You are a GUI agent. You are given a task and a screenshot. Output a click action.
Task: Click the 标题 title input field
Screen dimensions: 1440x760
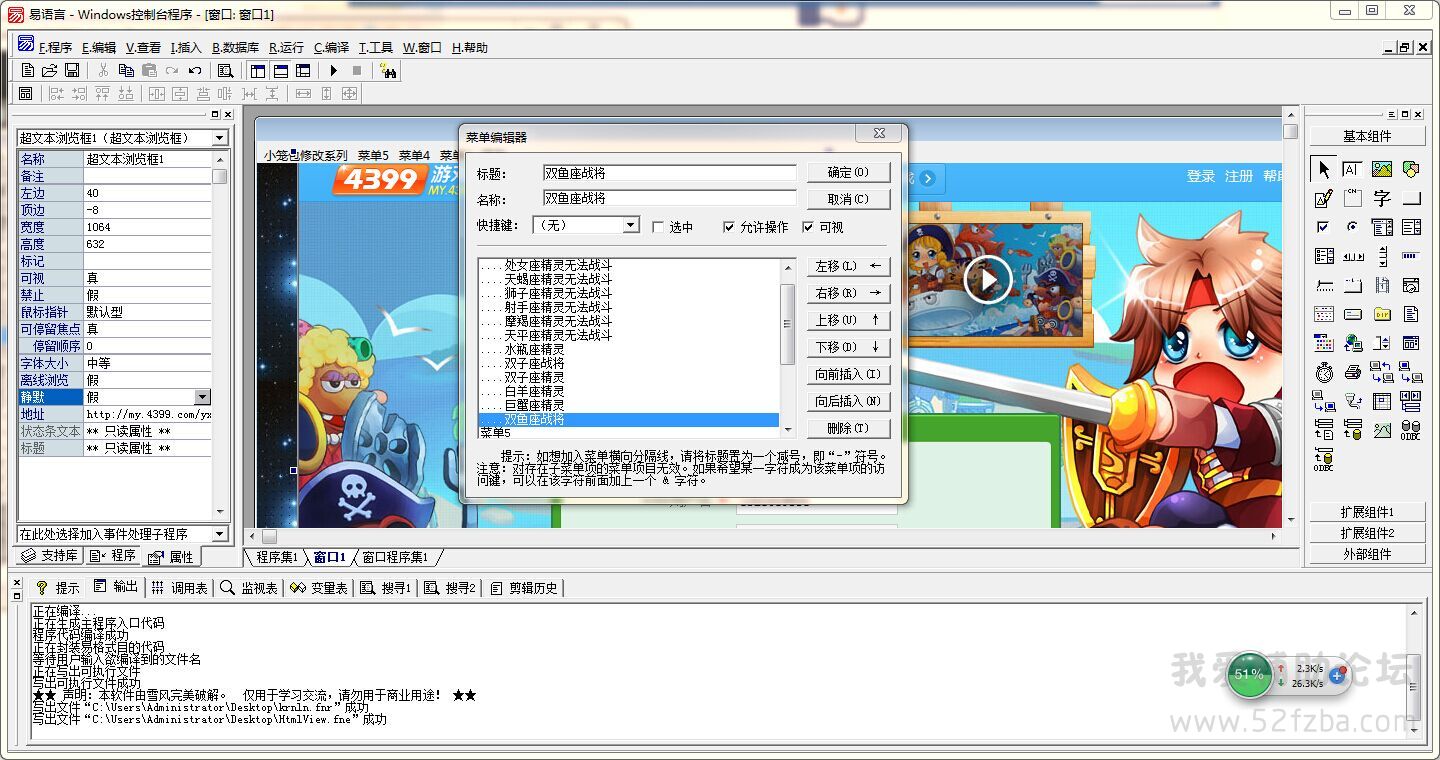pyautogui.click(x=669, y=173)
